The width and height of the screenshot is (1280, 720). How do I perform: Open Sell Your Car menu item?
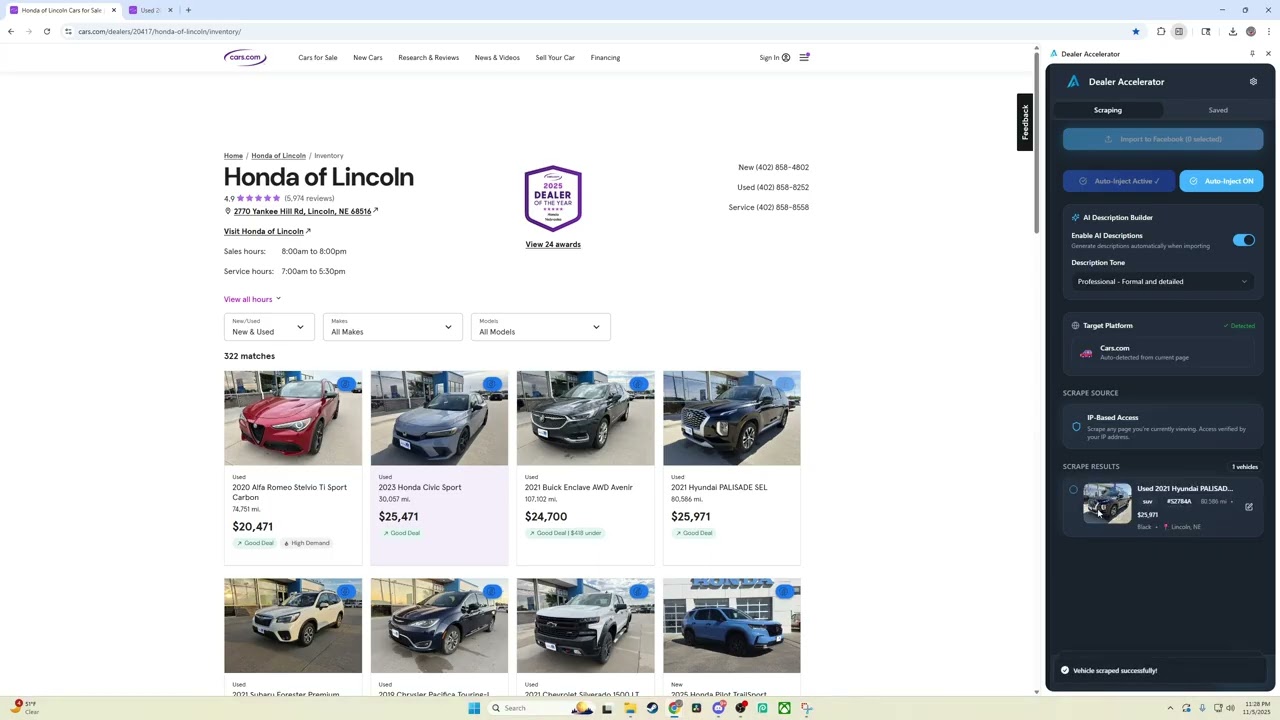555,57
